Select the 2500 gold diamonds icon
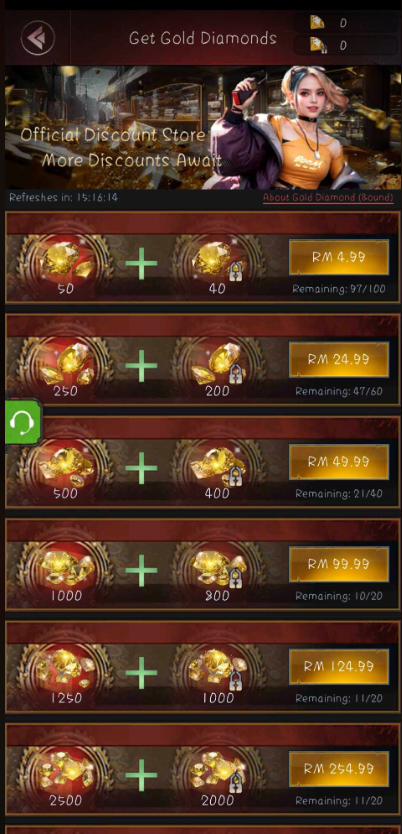Image resolution: width=402 pixels, height=834 pixels. click(66, 774)
